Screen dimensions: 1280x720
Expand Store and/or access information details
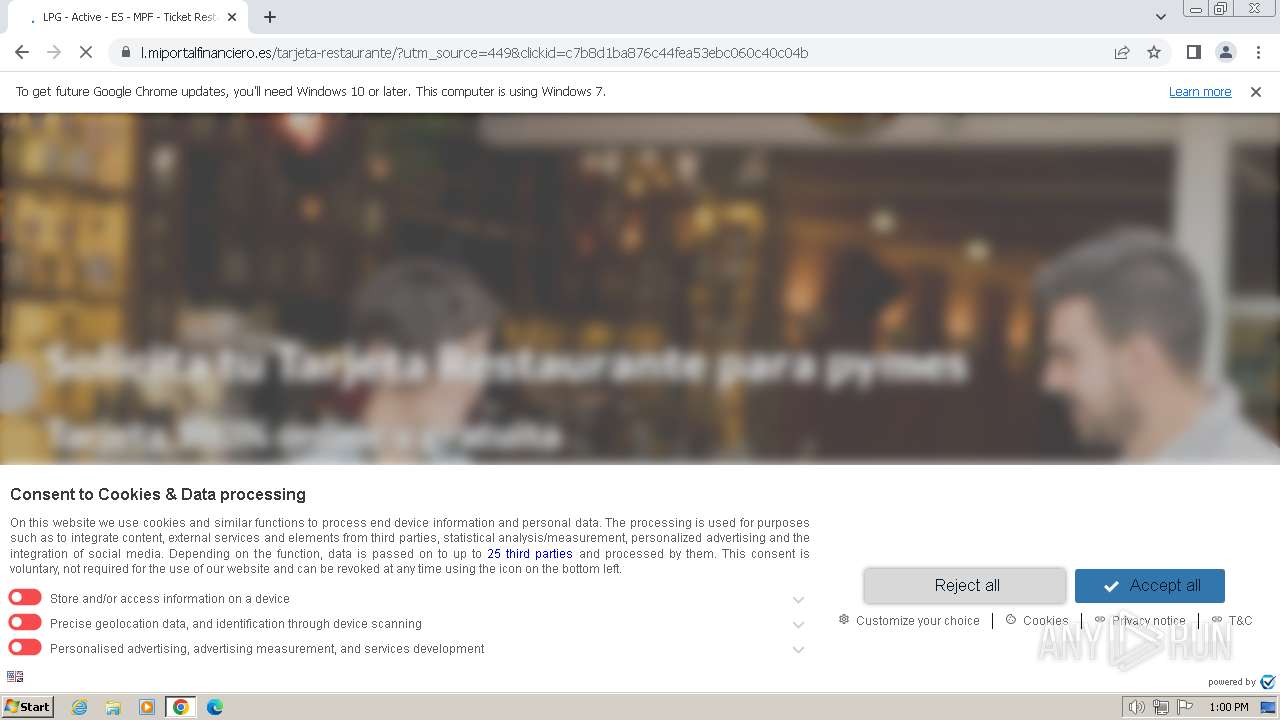pyautogui.click(x=799, y=600)
